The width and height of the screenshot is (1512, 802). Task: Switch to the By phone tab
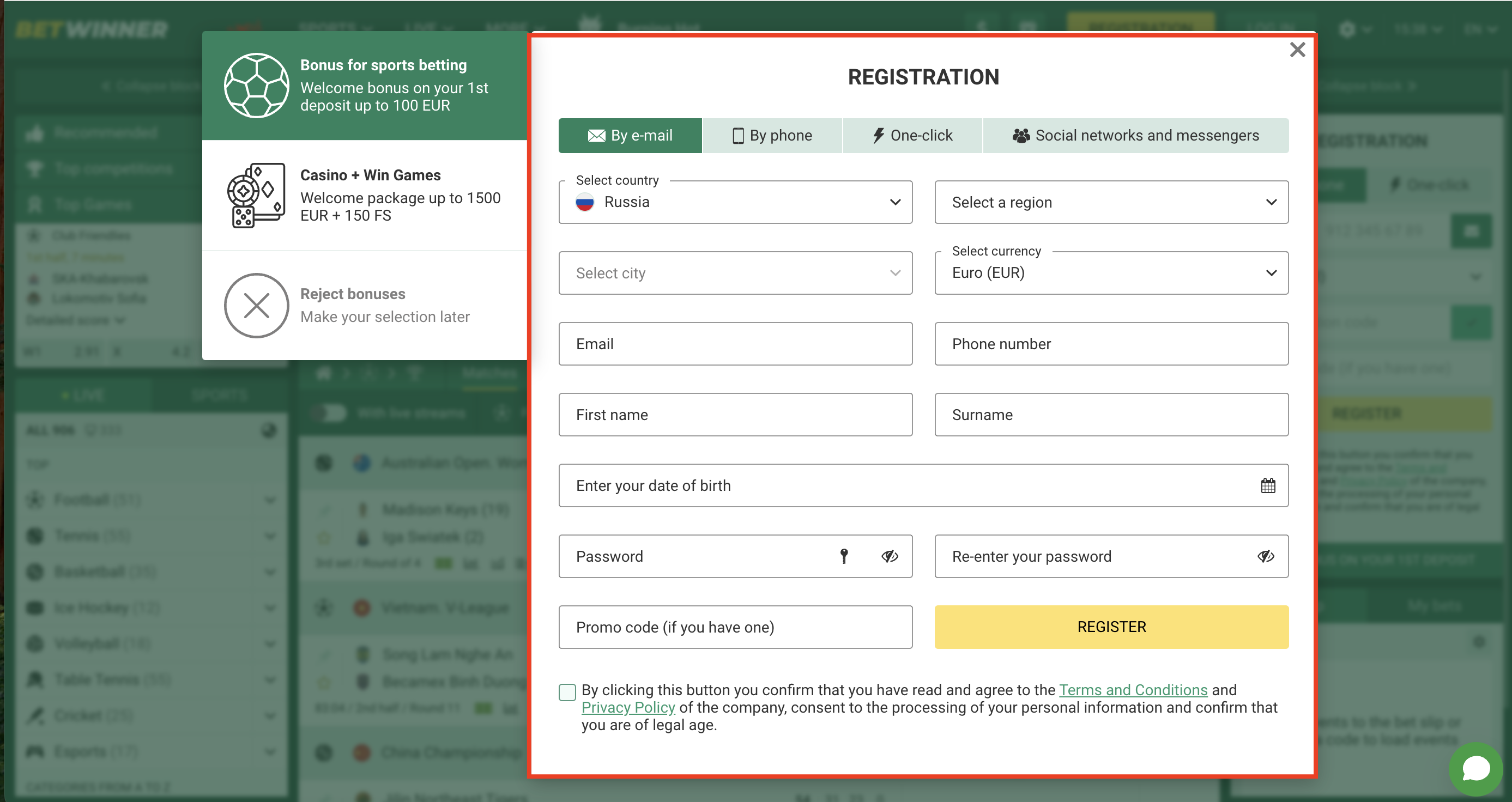tap(772, 136)
